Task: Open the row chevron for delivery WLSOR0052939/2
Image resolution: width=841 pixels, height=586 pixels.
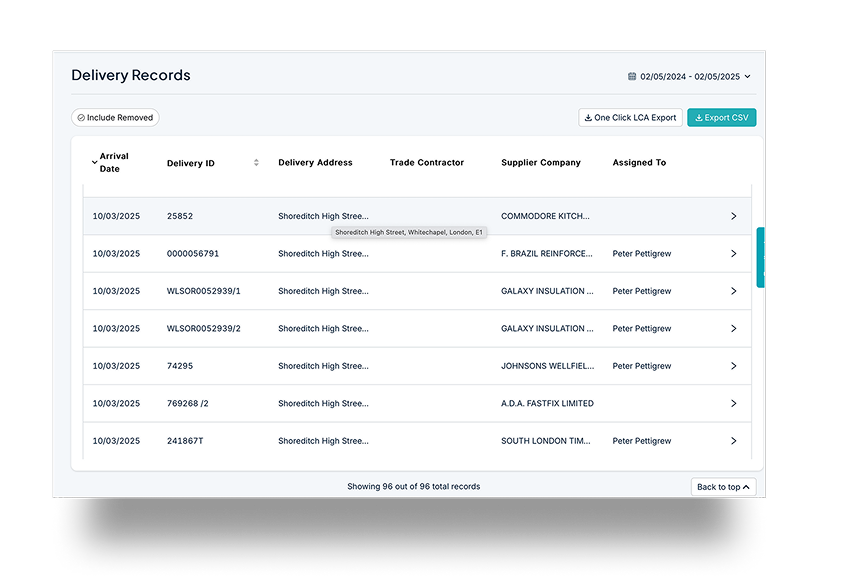Action: click(733, 329)
